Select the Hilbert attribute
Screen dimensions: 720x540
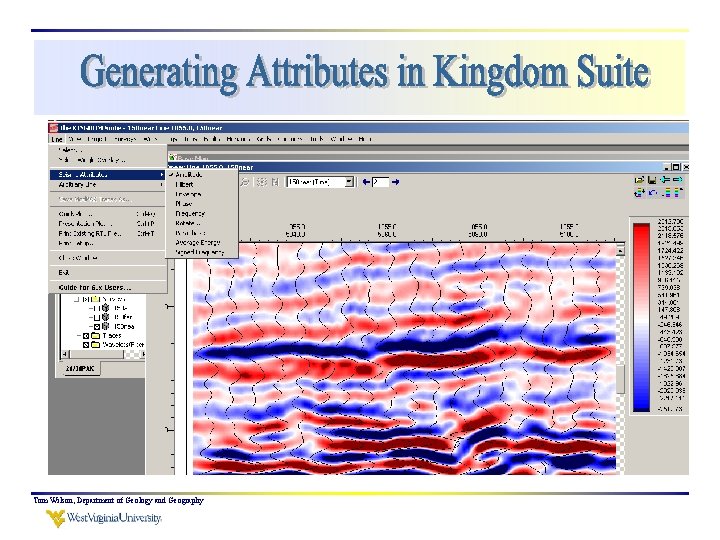click(x=202, y=185)
